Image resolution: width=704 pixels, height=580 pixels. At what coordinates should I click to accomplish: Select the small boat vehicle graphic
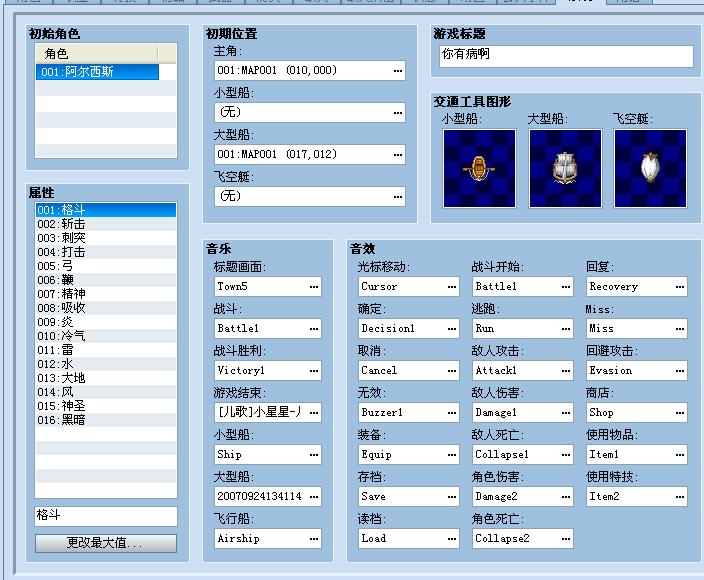479,168
